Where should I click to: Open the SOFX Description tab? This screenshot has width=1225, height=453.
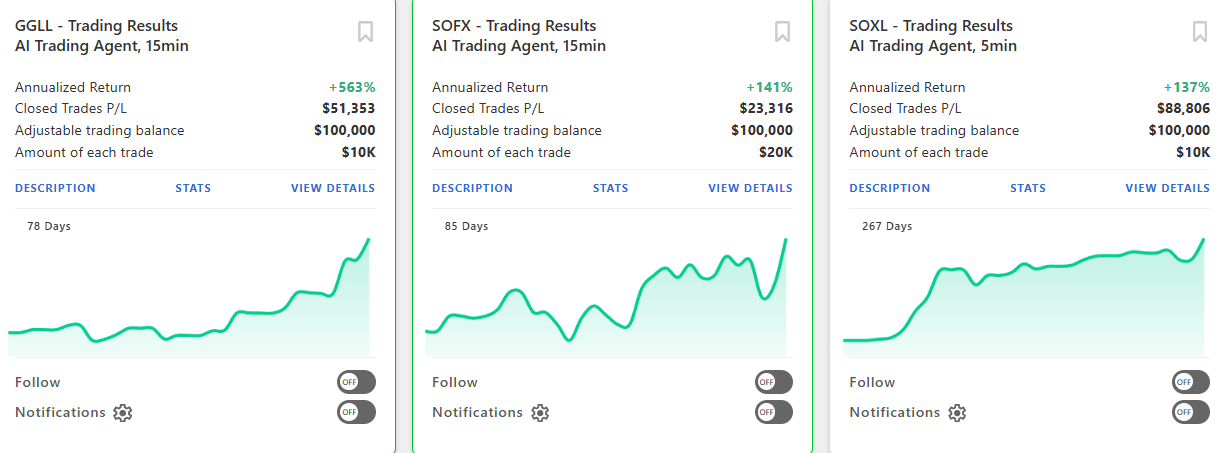click(x=472, y=188)
